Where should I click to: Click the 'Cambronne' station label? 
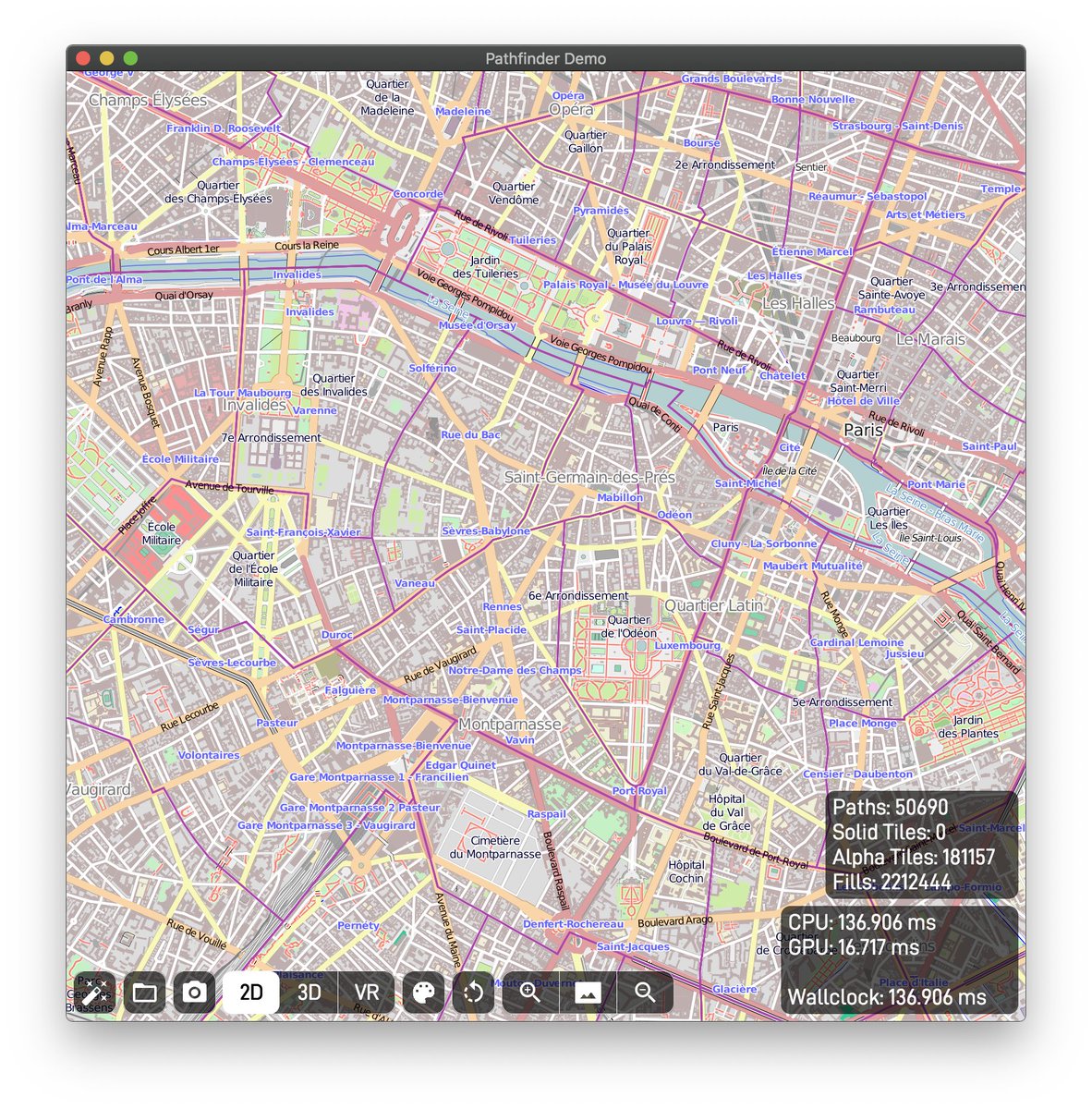134,619
